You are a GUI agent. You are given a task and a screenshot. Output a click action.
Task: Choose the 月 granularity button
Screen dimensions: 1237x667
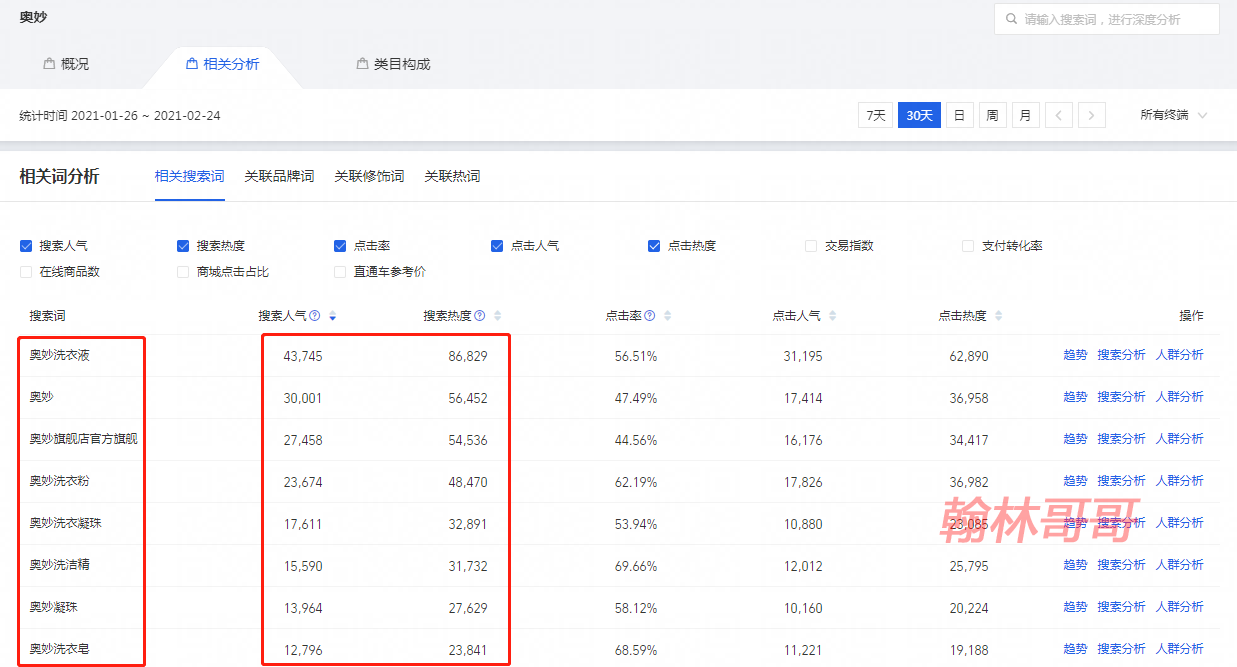point(1025,115)
